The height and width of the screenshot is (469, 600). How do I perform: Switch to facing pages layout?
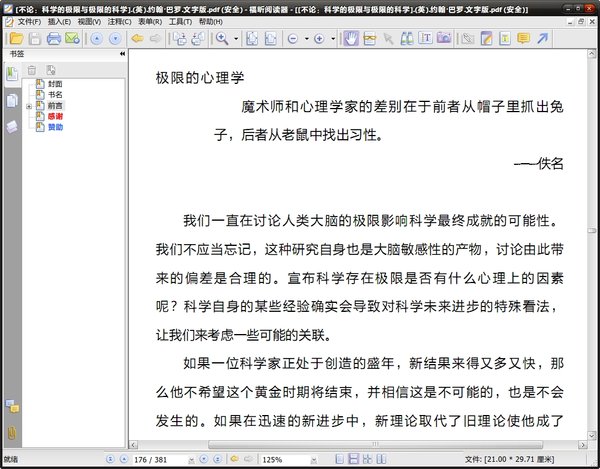click(x=367, y=459)
